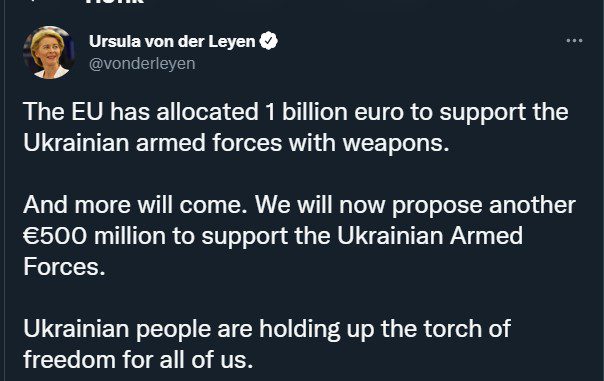Click the back arrow at top left

pos(35,1)
